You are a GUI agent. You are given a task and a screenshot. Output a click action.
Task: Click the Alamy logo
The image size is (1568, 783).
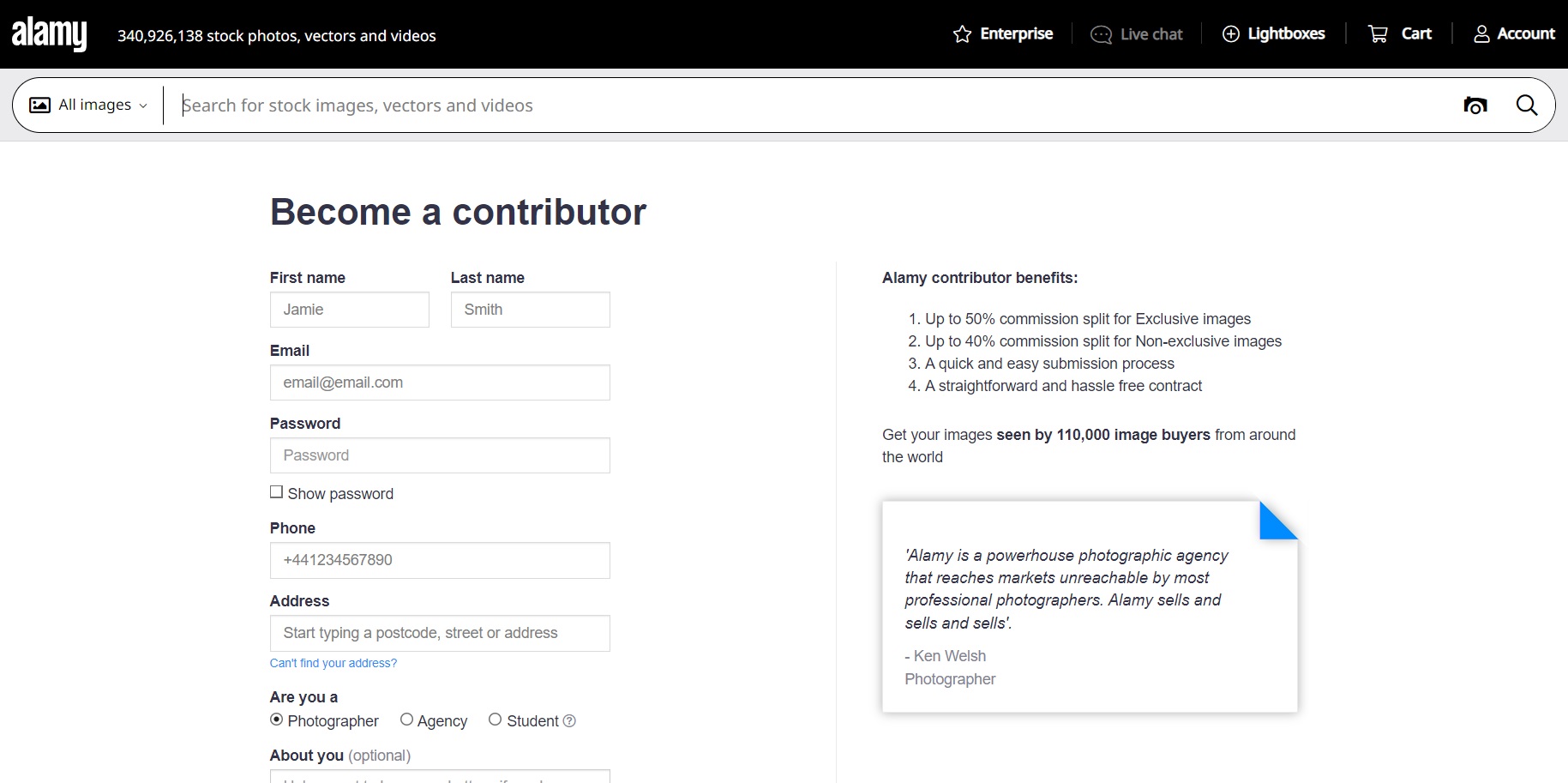click(x=49, y=33)
